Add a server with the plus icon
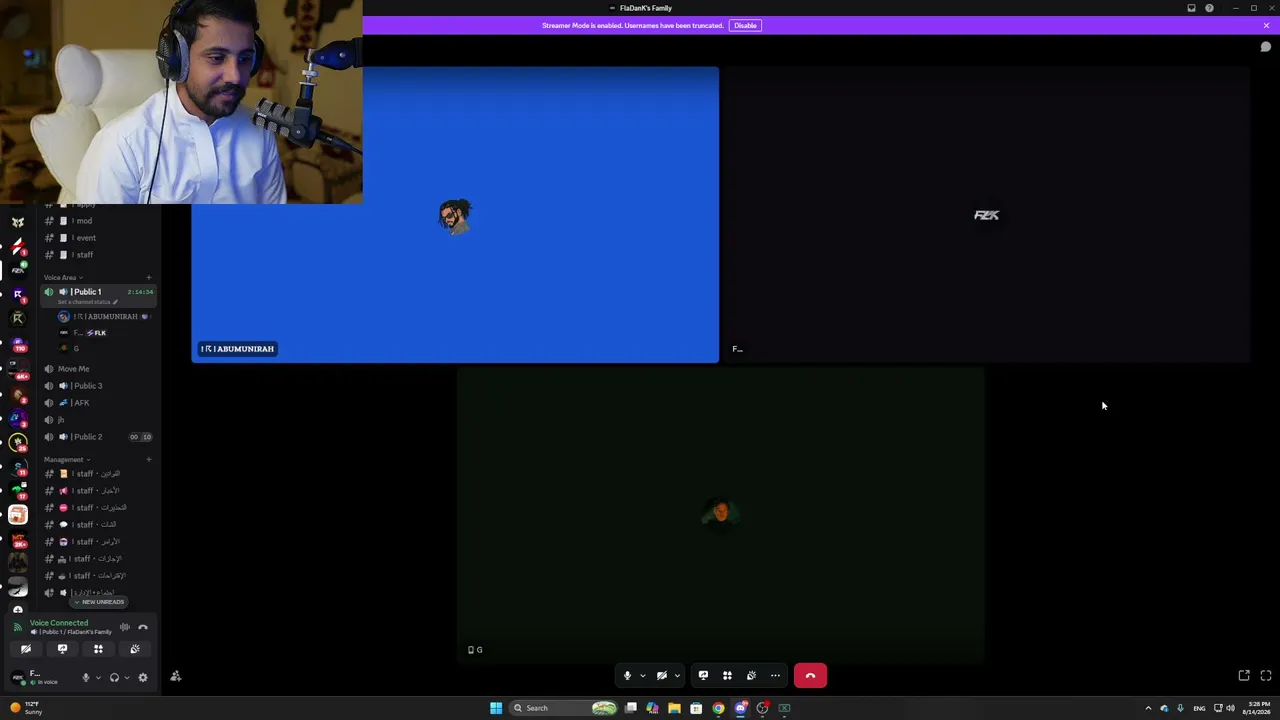The width and height of the screenshot is (1280, 720). pyautogui.click(x=18, y=609)
